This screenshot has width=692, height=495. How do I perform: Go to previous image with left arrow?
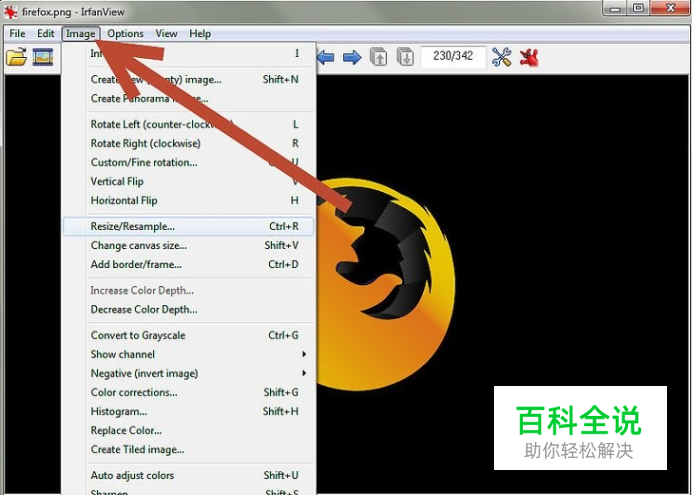pyautogui.click(x=326, y=57)
